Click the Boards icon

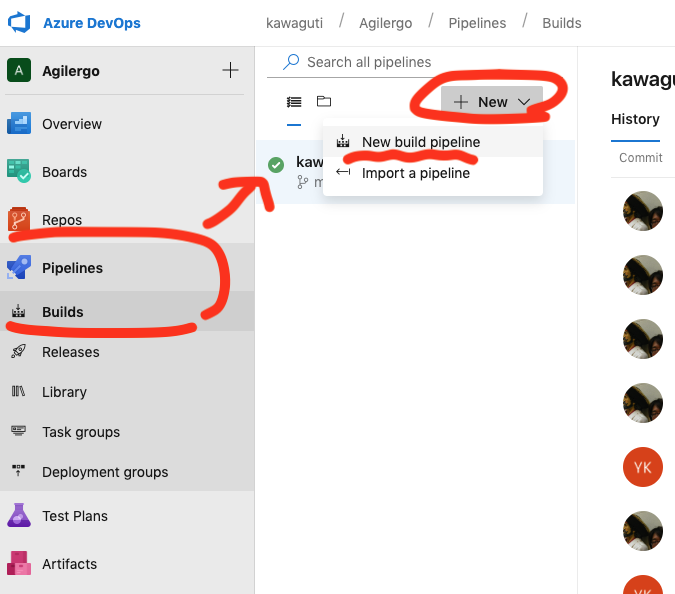pos(19,171)
